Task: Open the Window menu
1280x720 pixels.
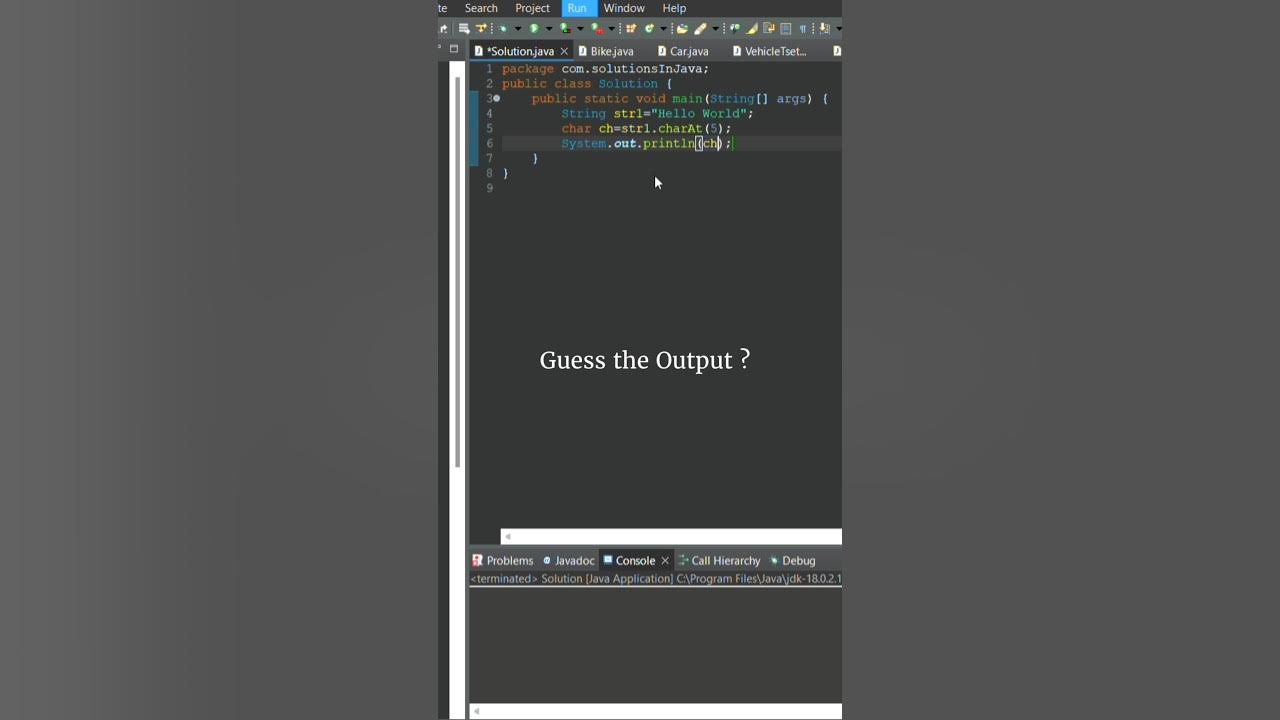Action: coord(624,8)
